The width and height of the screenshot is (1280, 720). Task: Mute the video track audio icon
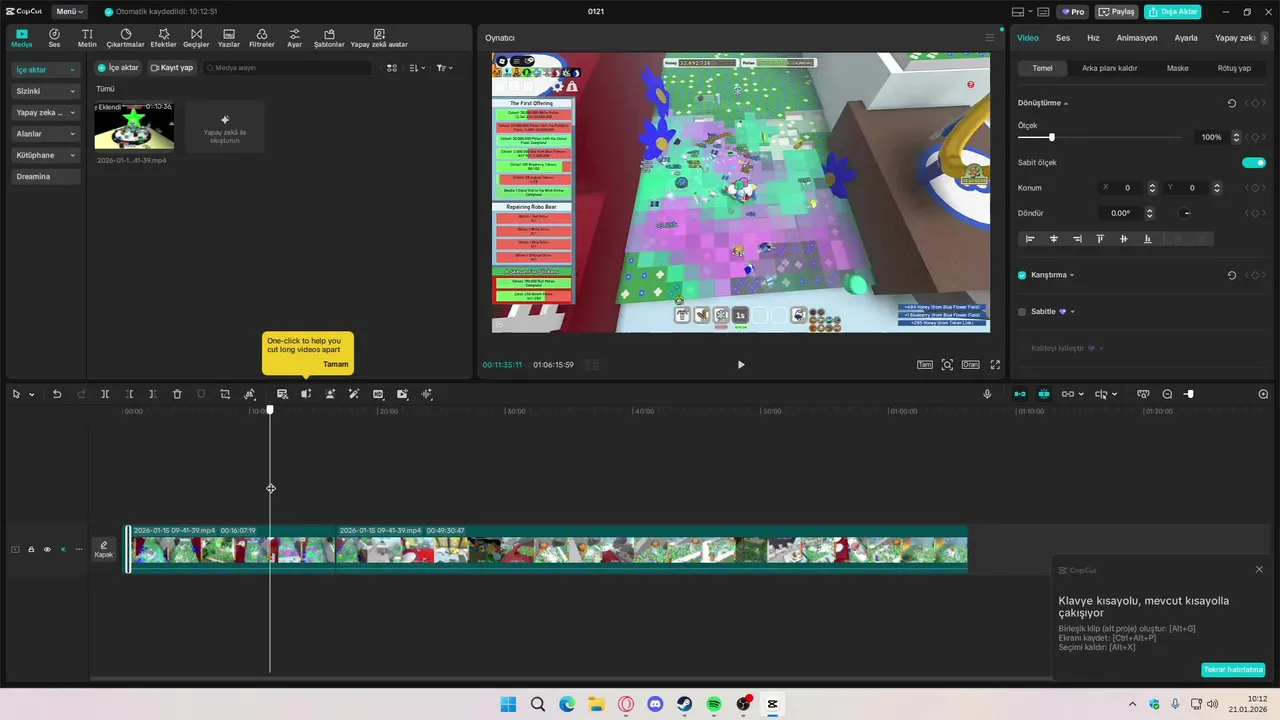coord(63,549)
